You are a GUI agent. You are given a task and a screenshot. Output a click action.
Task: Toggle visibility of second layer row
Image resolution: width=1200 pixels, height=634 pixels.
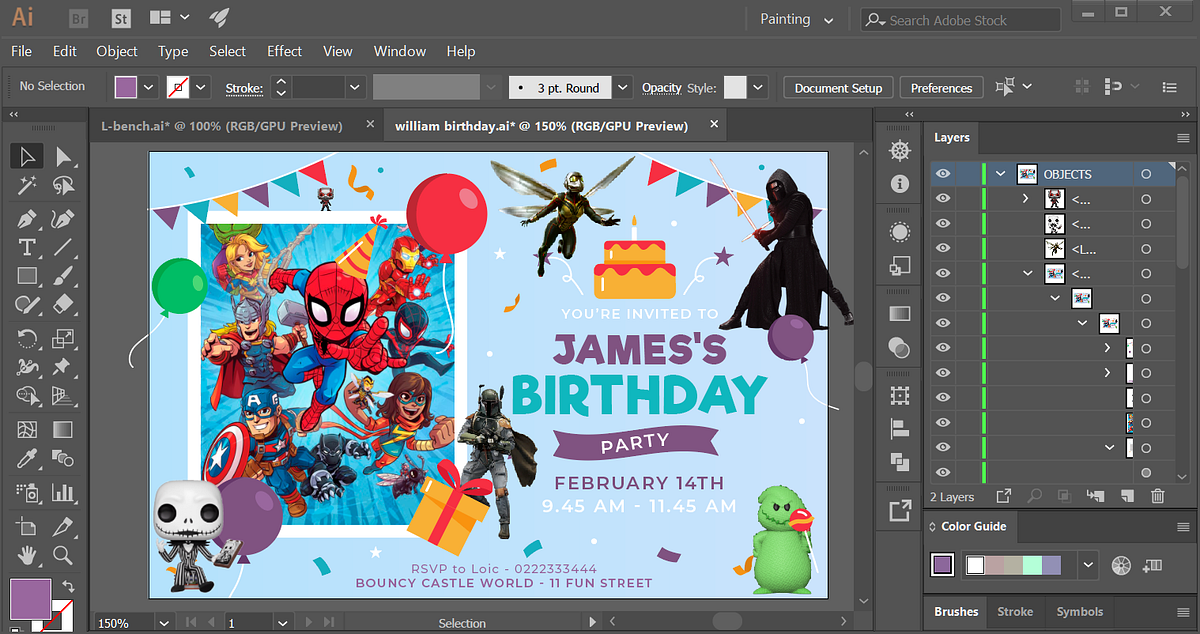[942, 199]
